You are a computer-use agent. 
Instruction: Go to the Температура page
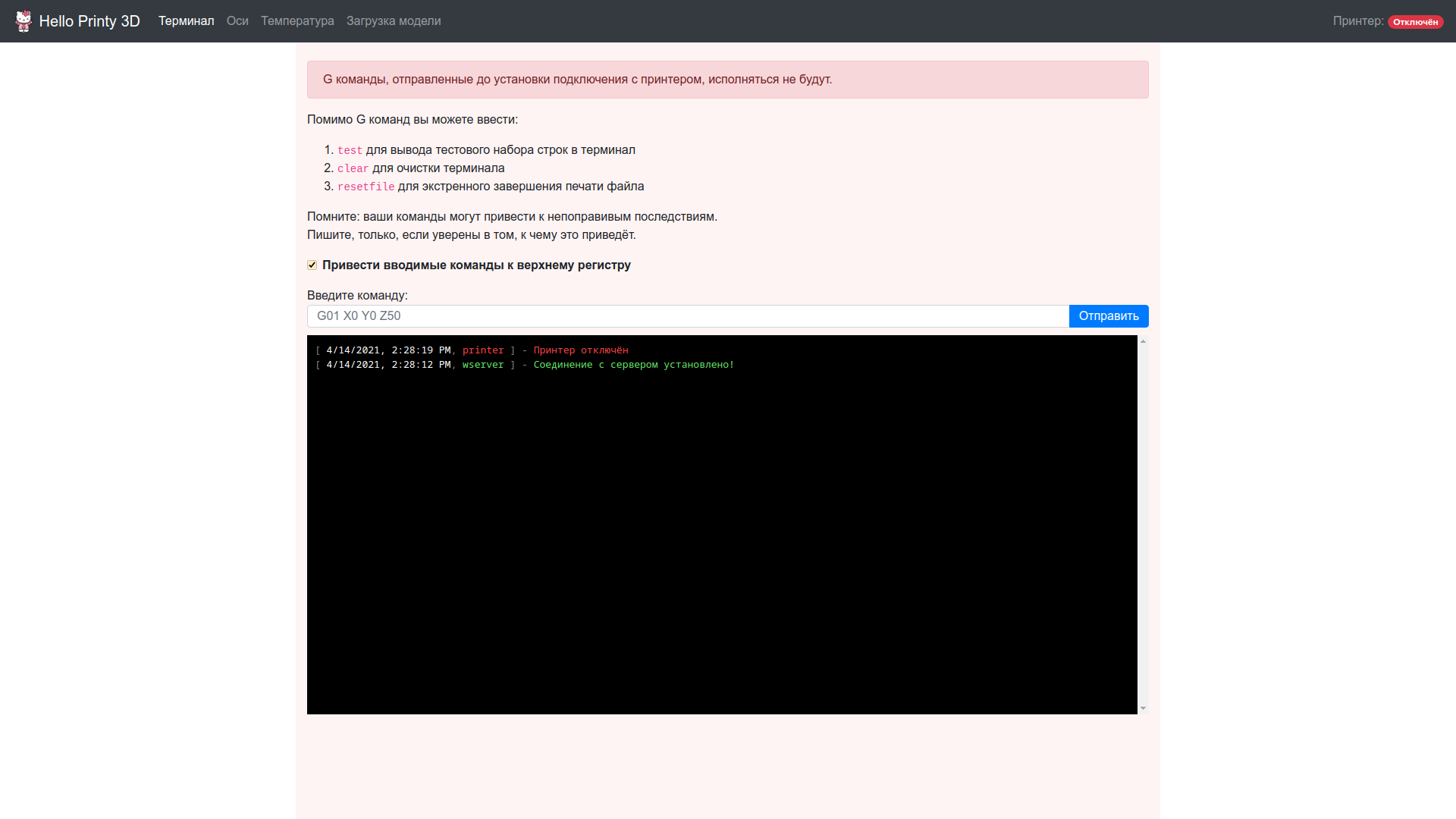click(x=297, y=21)
